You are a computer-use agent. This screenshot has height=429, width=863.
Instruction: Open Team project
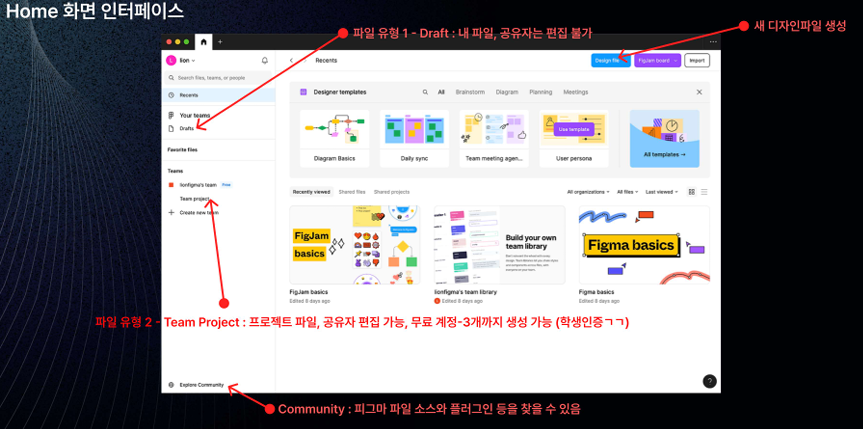coord(194,198)
